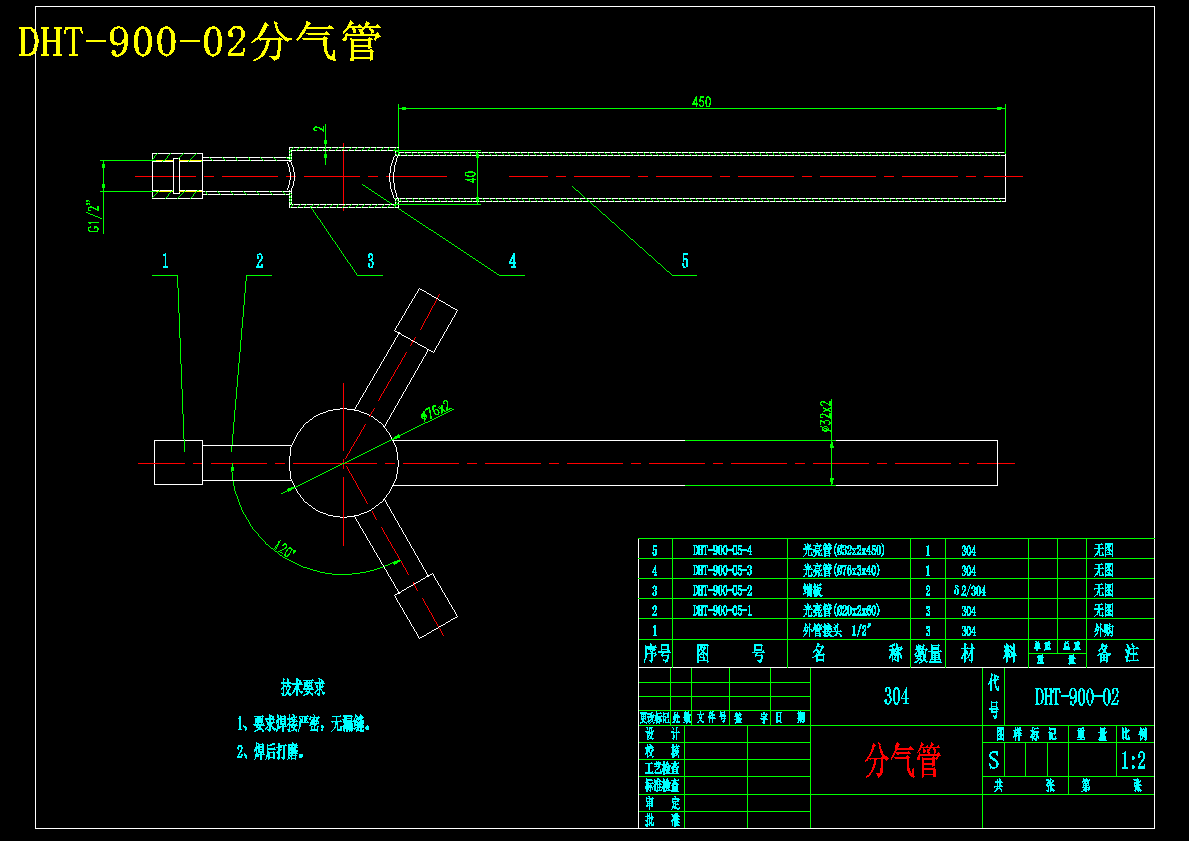The height and width of the screenshot is (841, 1189).
Task: Click part number DHT-900-05-4 in the parts list
Action: coord(723,550)
